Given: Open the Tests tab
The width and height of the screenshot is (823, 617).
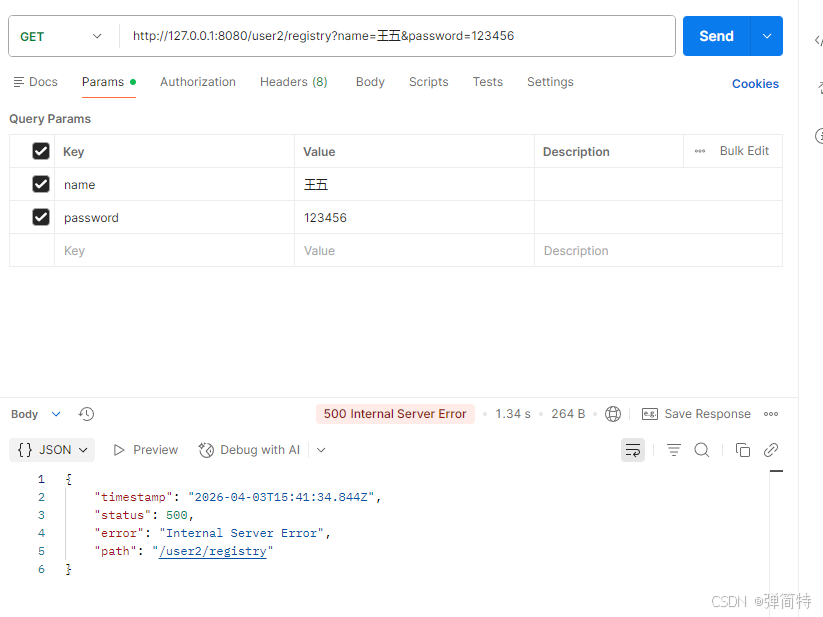Looking at the screenshot, I should tap(488, 82).
